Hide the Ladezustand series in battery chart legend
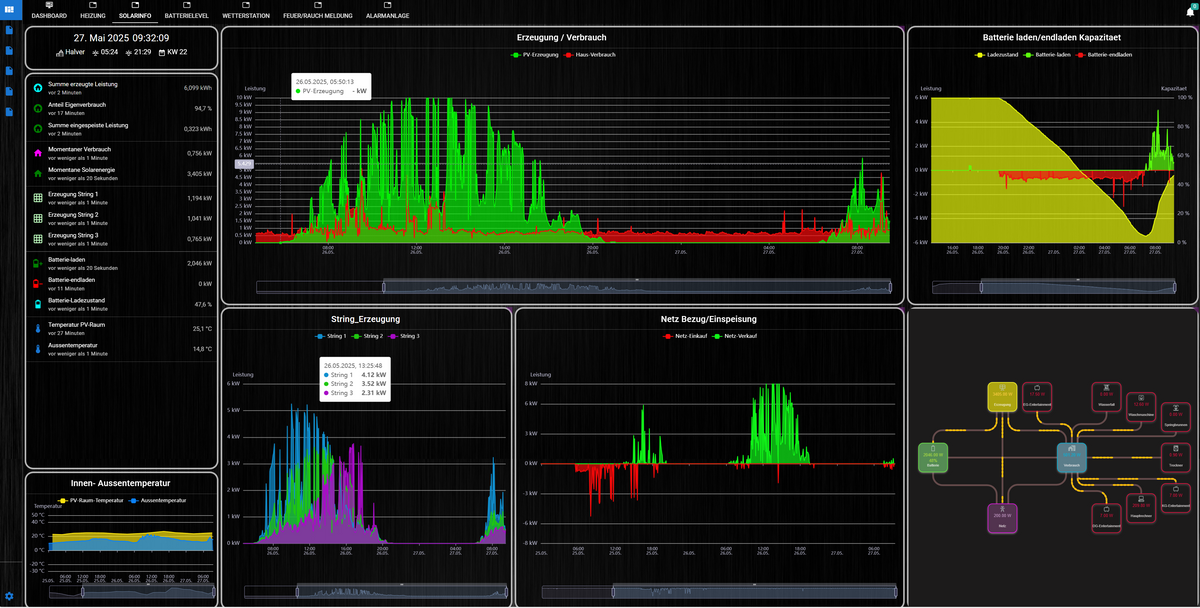1200x608 pixels. point(997,54)
